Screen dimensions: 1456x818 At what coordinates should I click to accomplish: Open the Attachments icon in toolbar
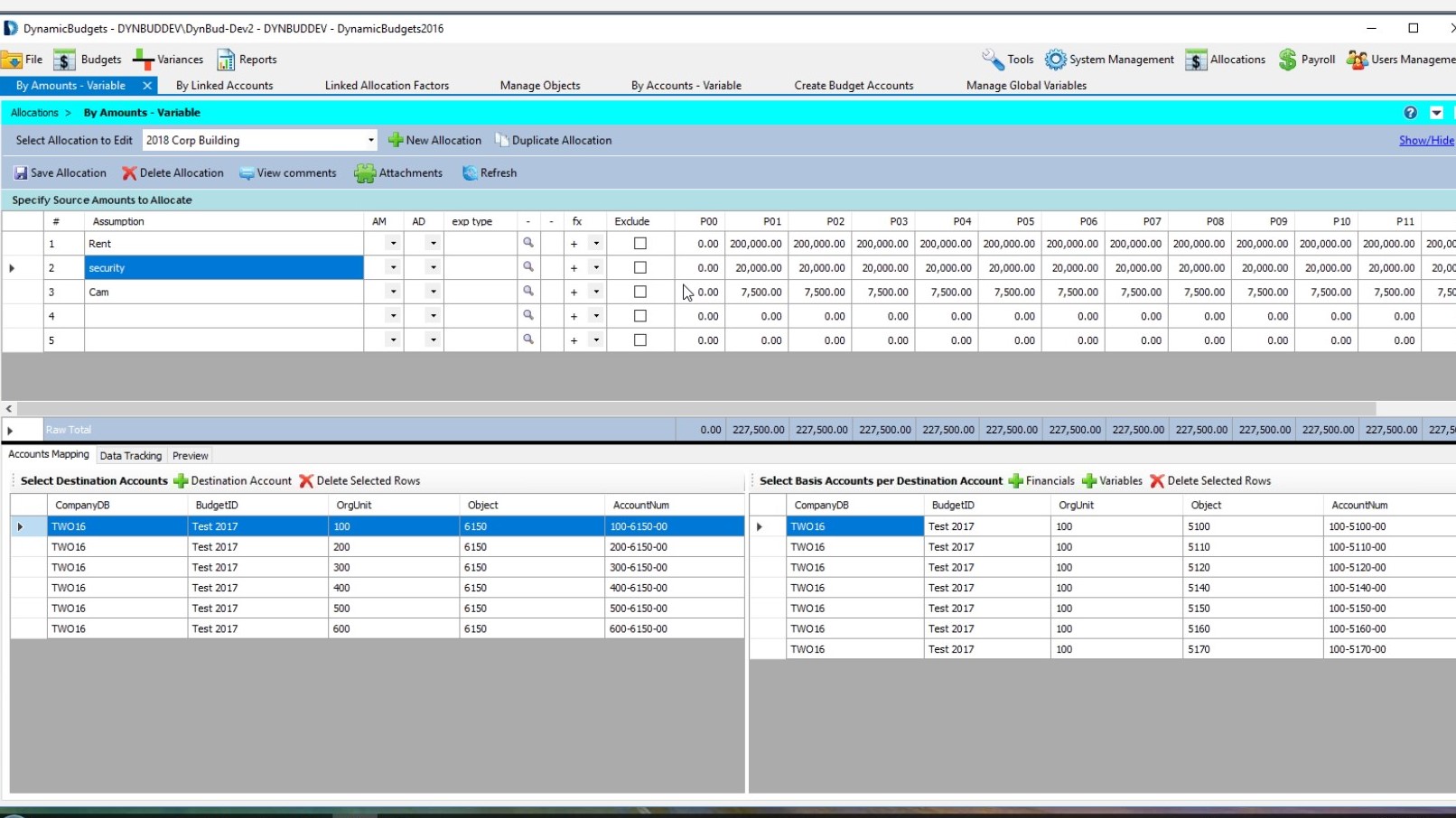pos(365,173)
